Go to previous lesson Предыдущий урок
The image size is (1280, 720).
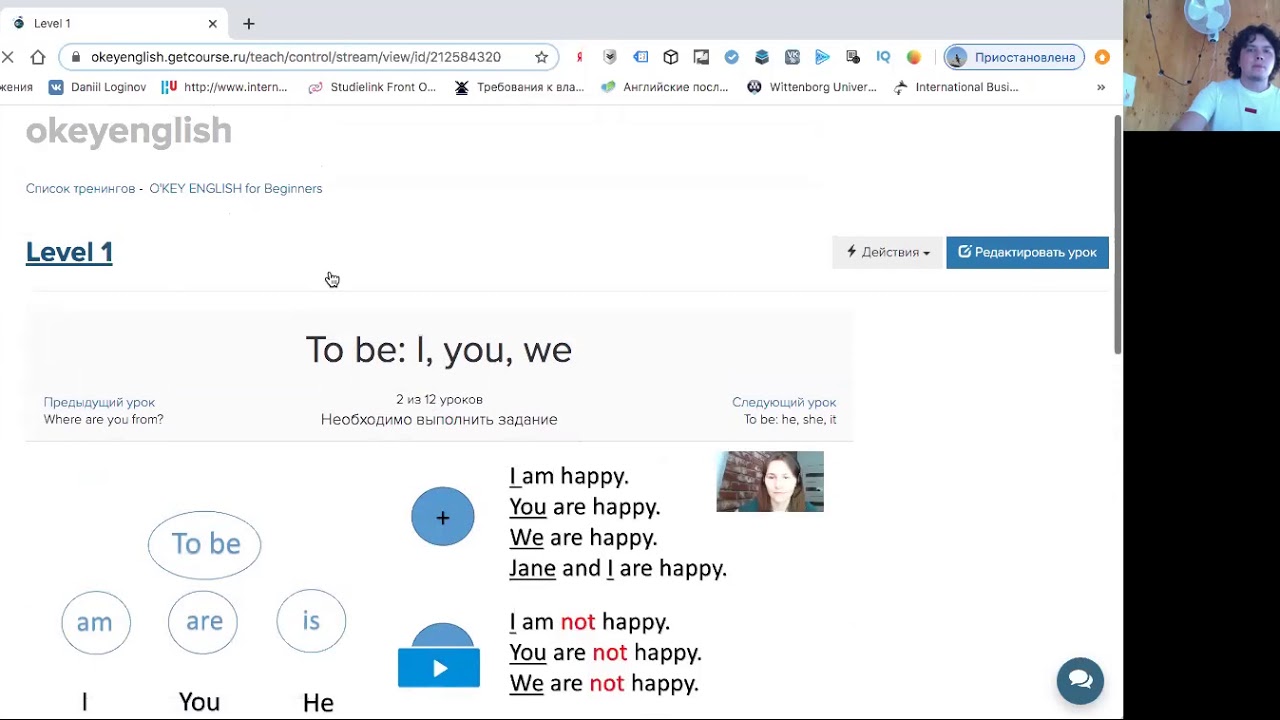pos(99,402)
